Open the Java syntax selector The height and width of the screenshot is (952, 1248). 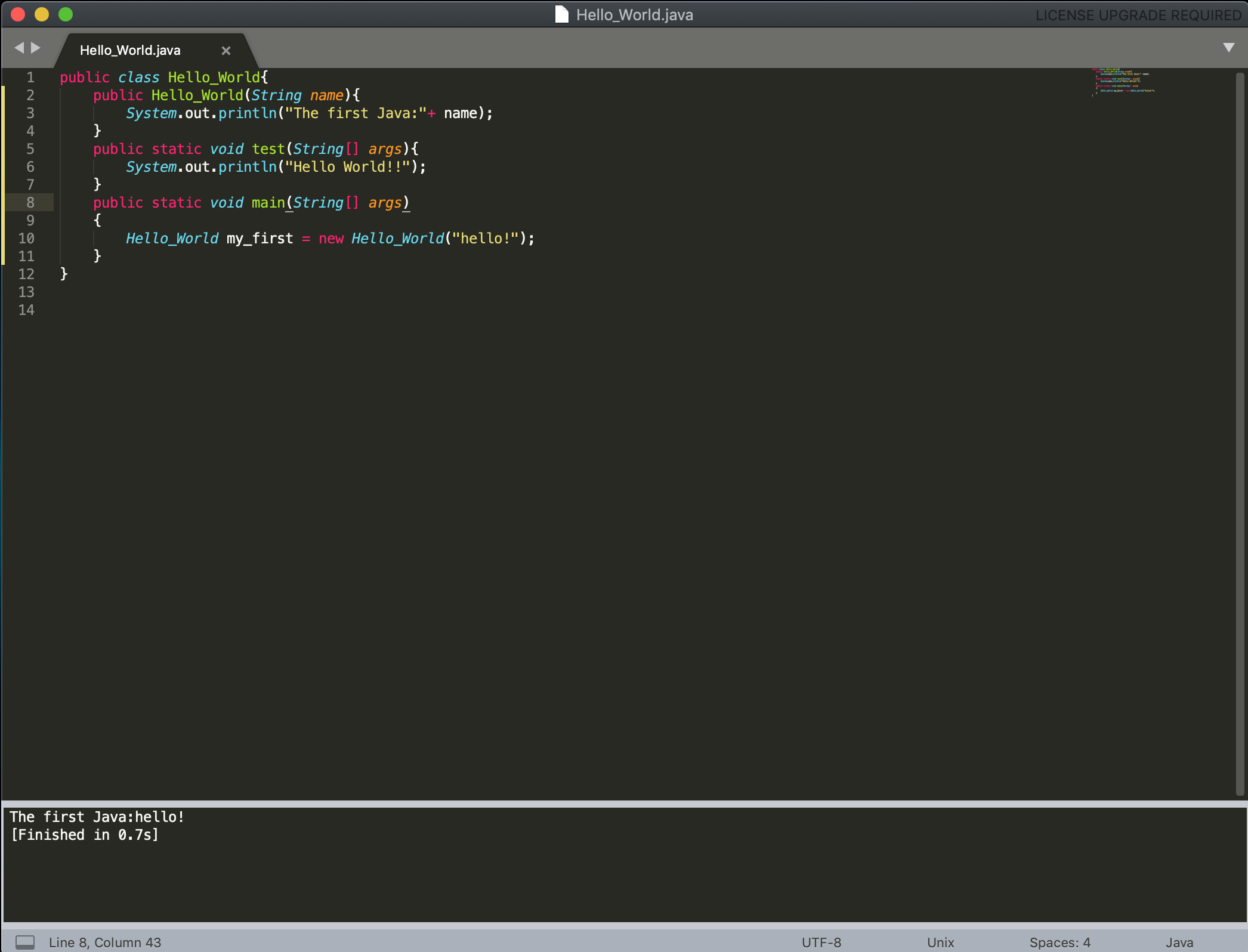click(x=1179, y=942)
